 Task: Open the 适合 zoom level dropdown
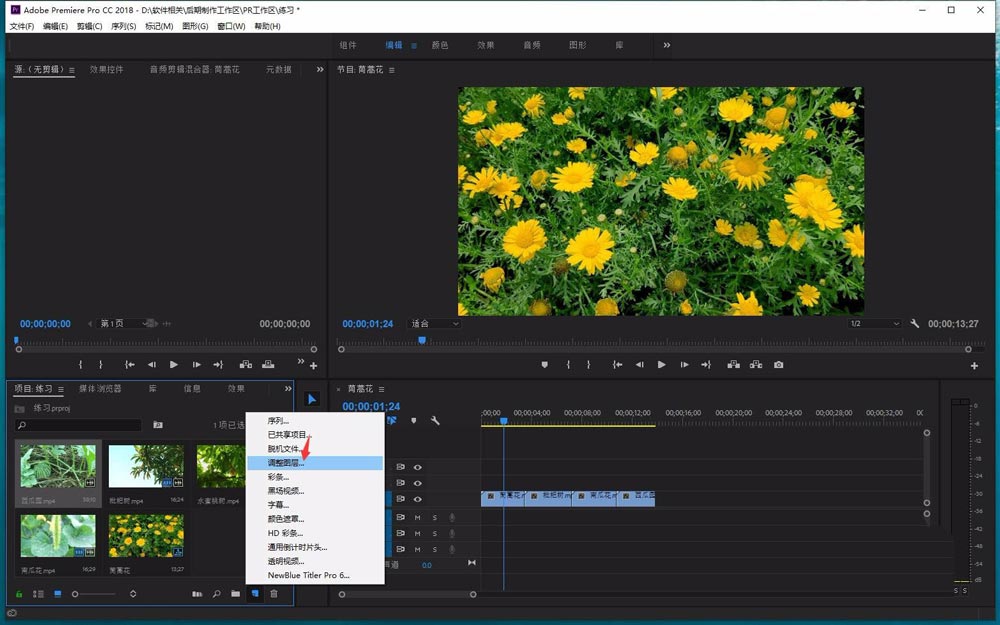pyautogui.click(x=435, y=324)
